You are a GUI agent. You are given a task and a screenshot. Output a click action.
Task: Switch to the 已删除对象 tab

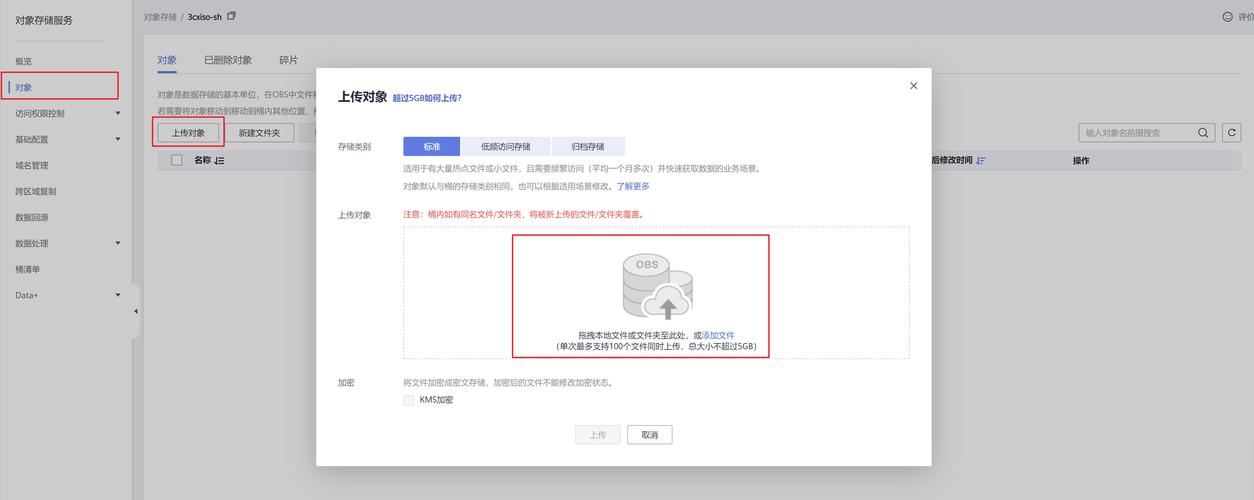coord(228,60)
